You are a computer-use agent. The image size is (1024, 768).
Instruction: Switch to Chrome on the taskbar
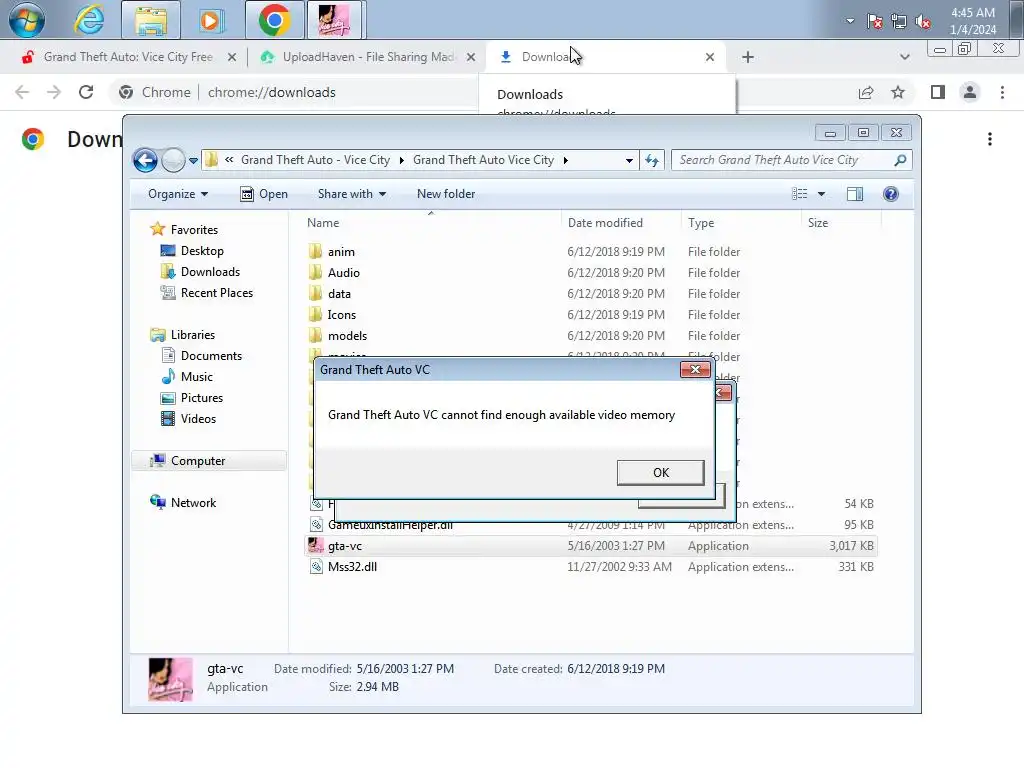[x=274, y=20]
